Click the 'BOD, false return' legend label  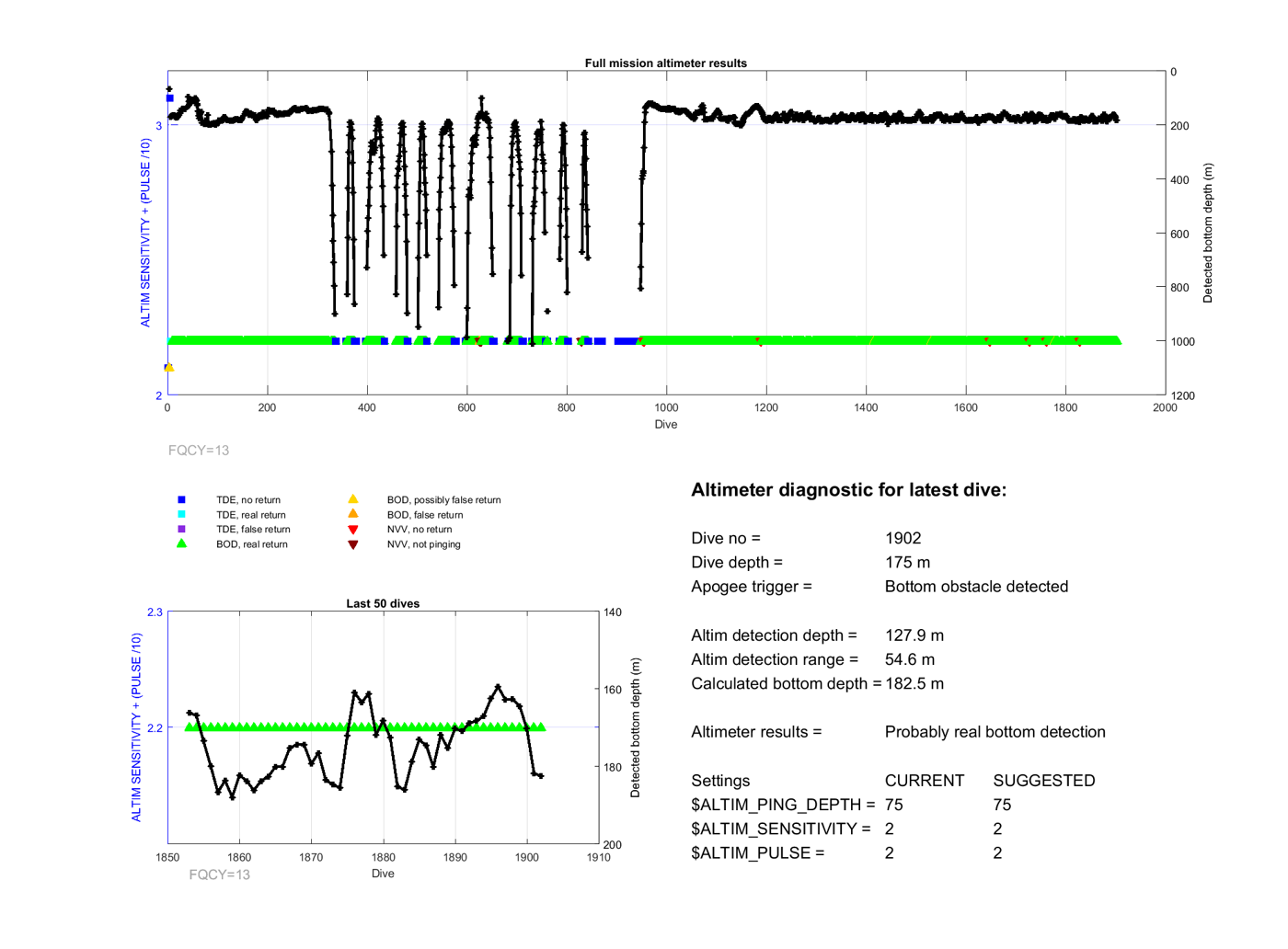(425, 515)
